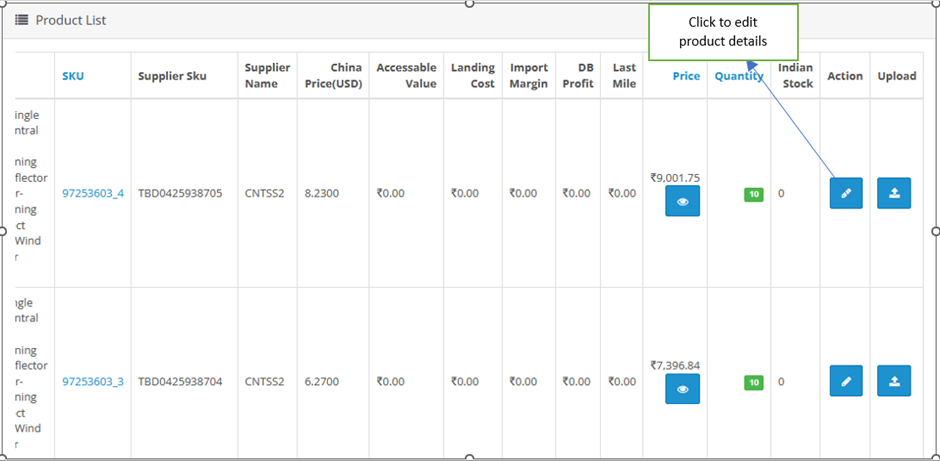The height and width of the screenshot is (461, 940).
Task: Click the Supplier Sku column header
Action: [173, 76]
